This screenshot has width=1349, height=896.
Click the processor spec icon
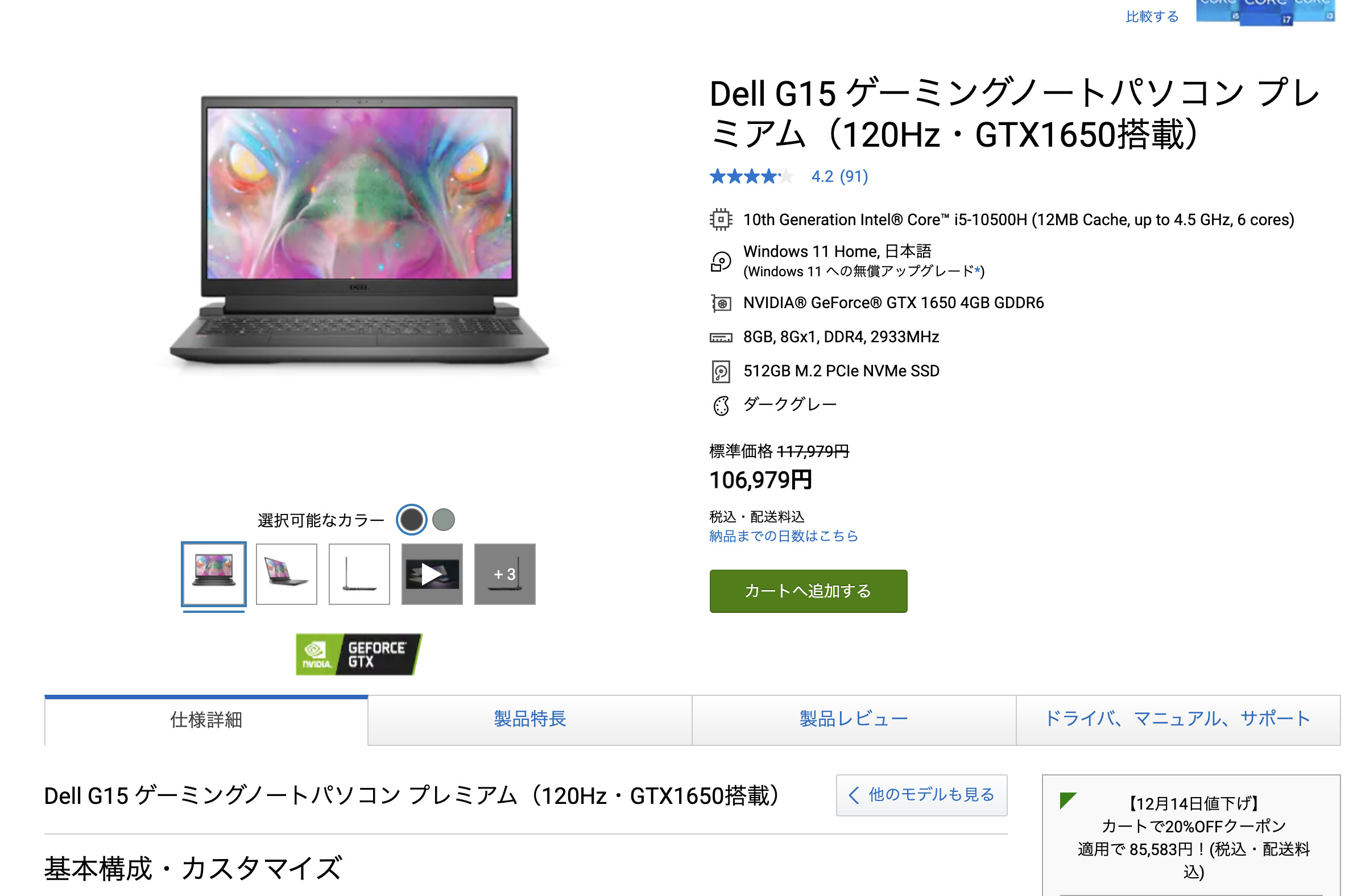point(720,219)
